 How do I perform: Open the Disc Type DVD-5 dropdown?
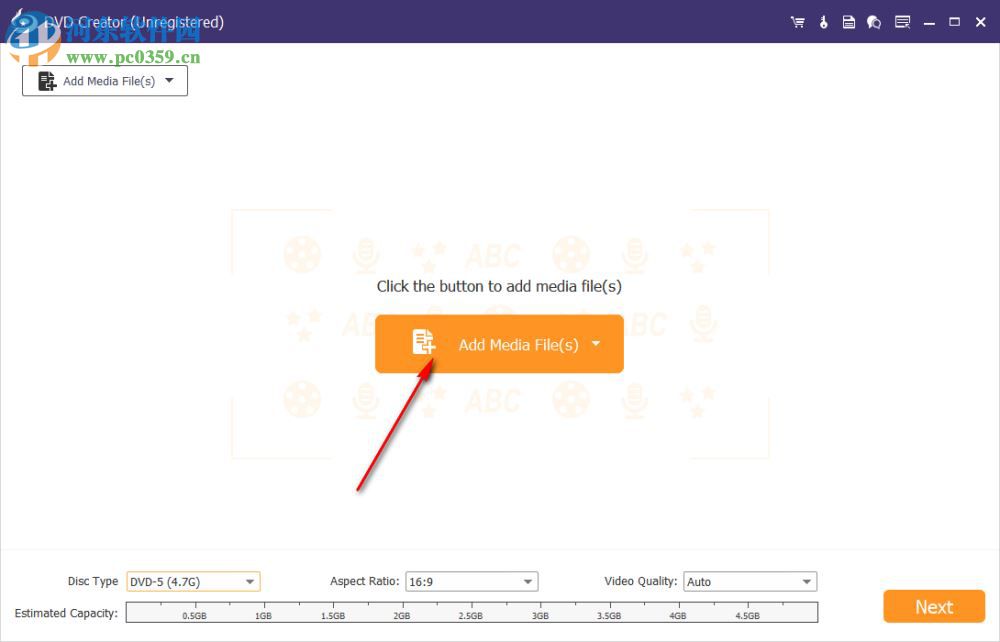click(193, 581)
